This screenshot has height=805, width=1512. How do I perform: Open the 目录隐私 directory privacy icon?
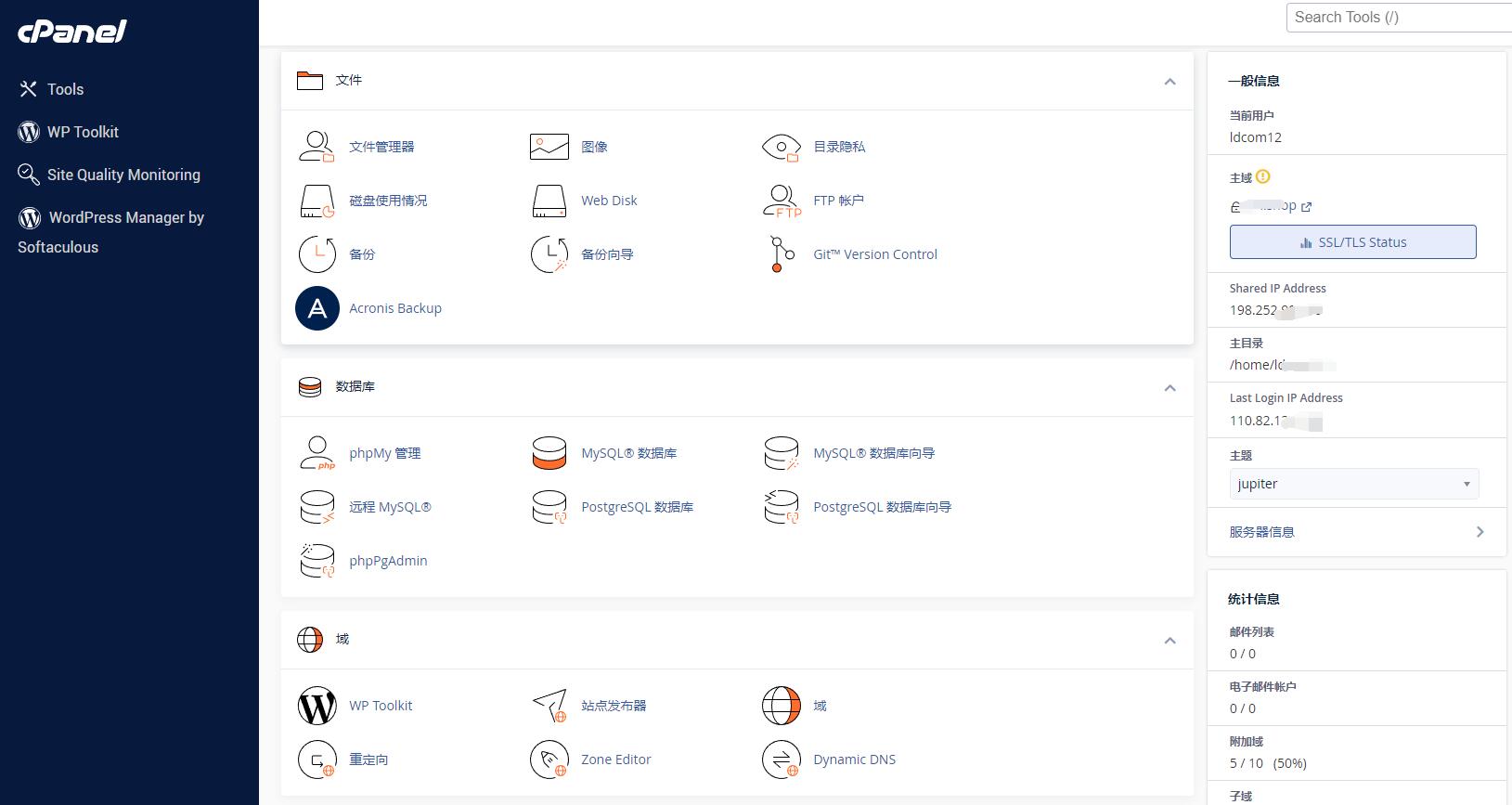(781, 147)
